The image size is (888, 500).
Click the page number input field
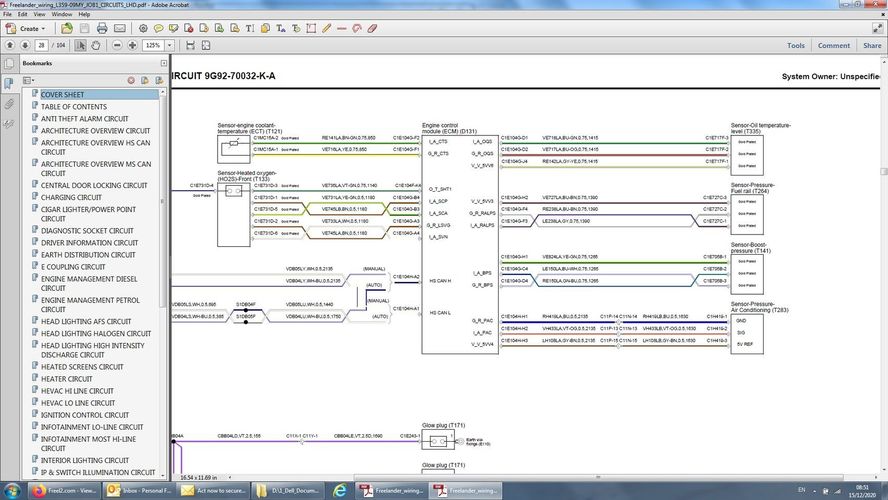coord(41,45)
